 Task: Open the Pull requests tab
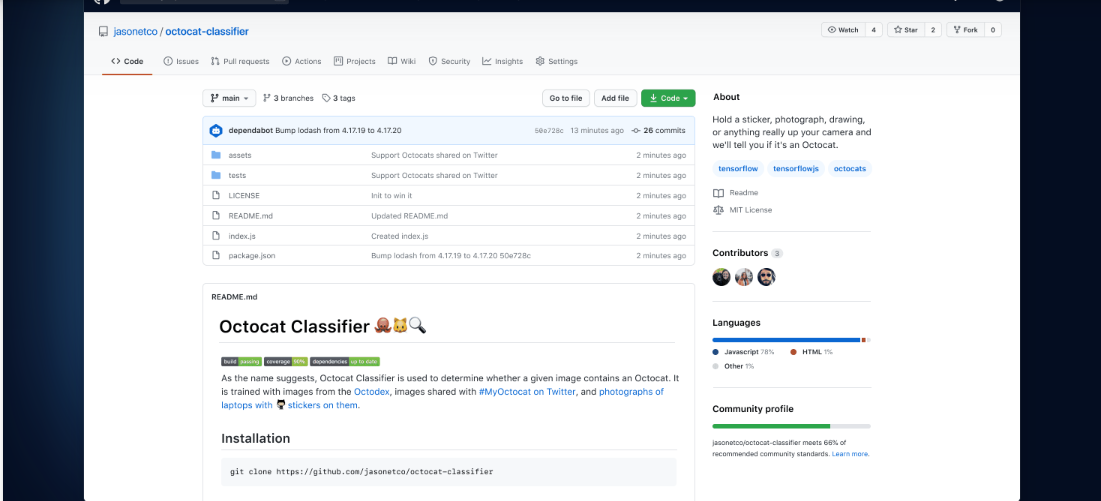(240, 62)
